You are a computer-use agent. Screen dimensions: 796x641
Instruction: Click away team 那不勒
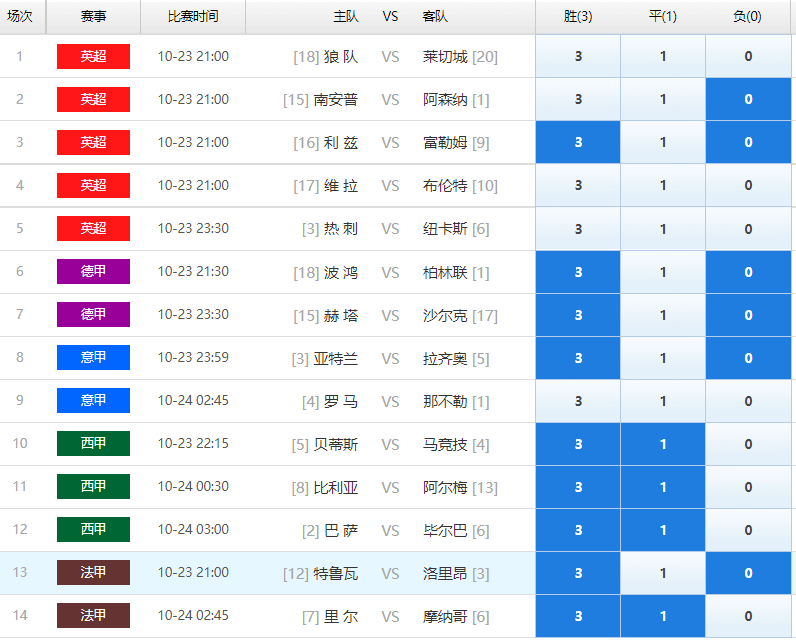click(x=445, y=402)
